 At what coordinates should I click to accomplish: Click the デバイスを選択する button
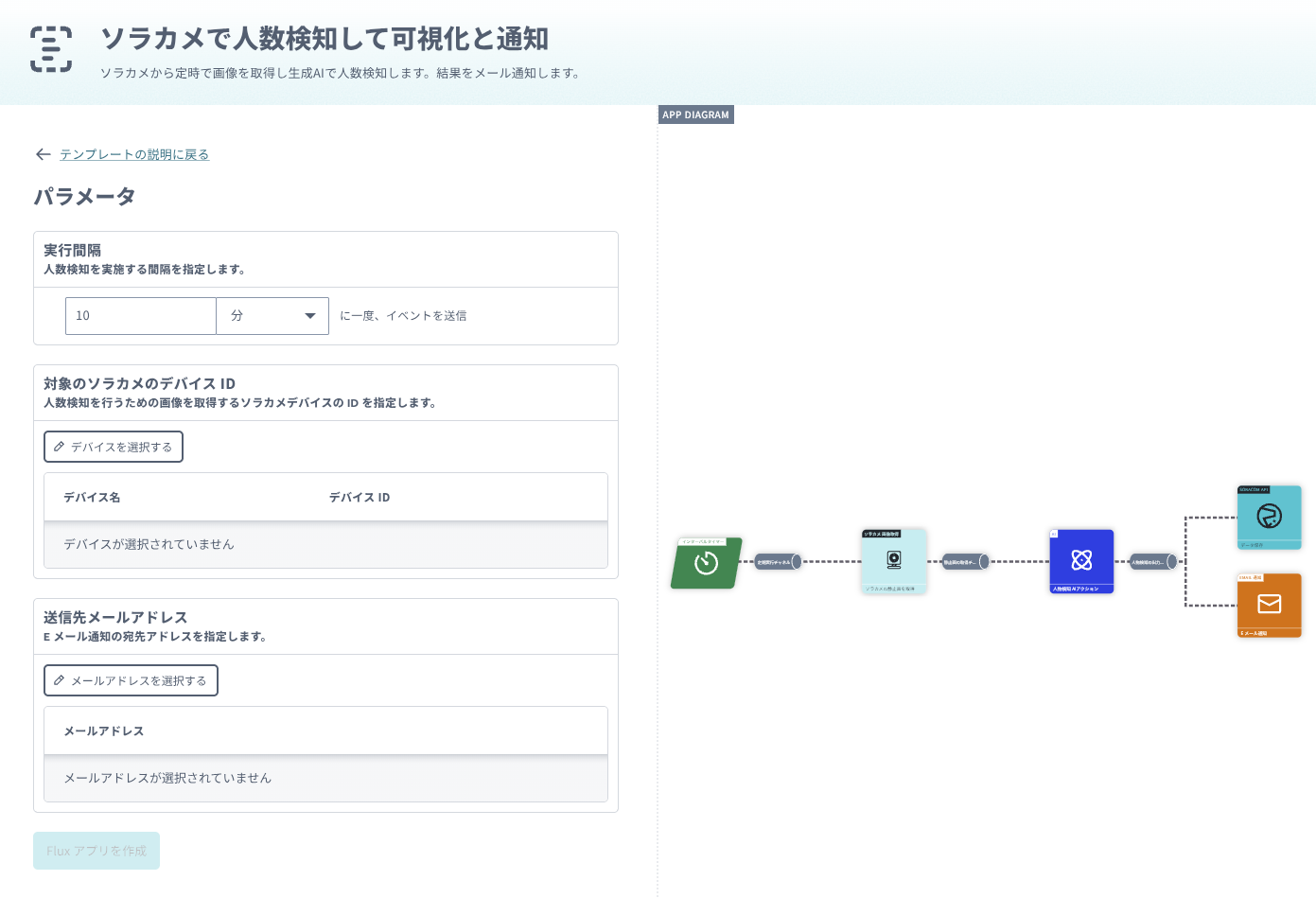click(x=114, y=447)
